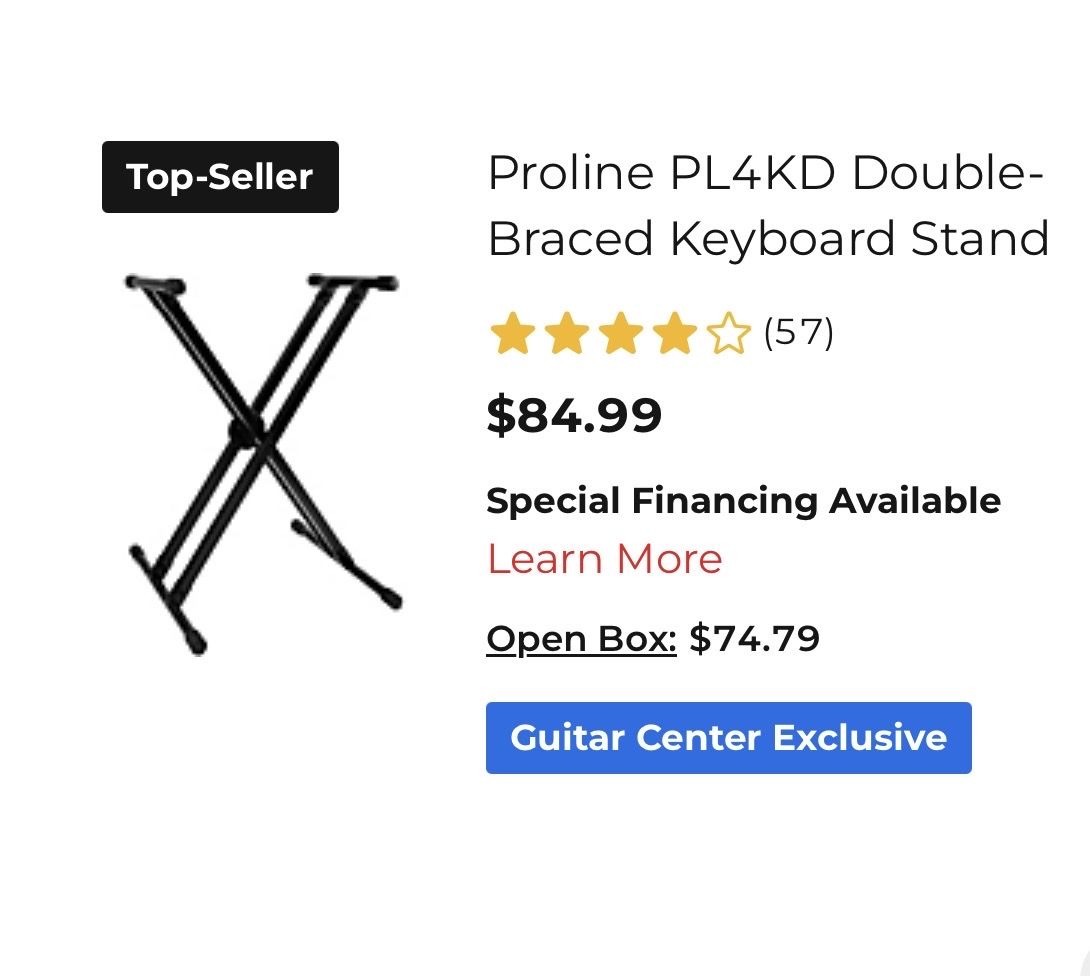Image resolution: width=1090 pixels, height=976 pixels.
Task: Click the Special Financing Available text
Action: click(x=743, y=500)
